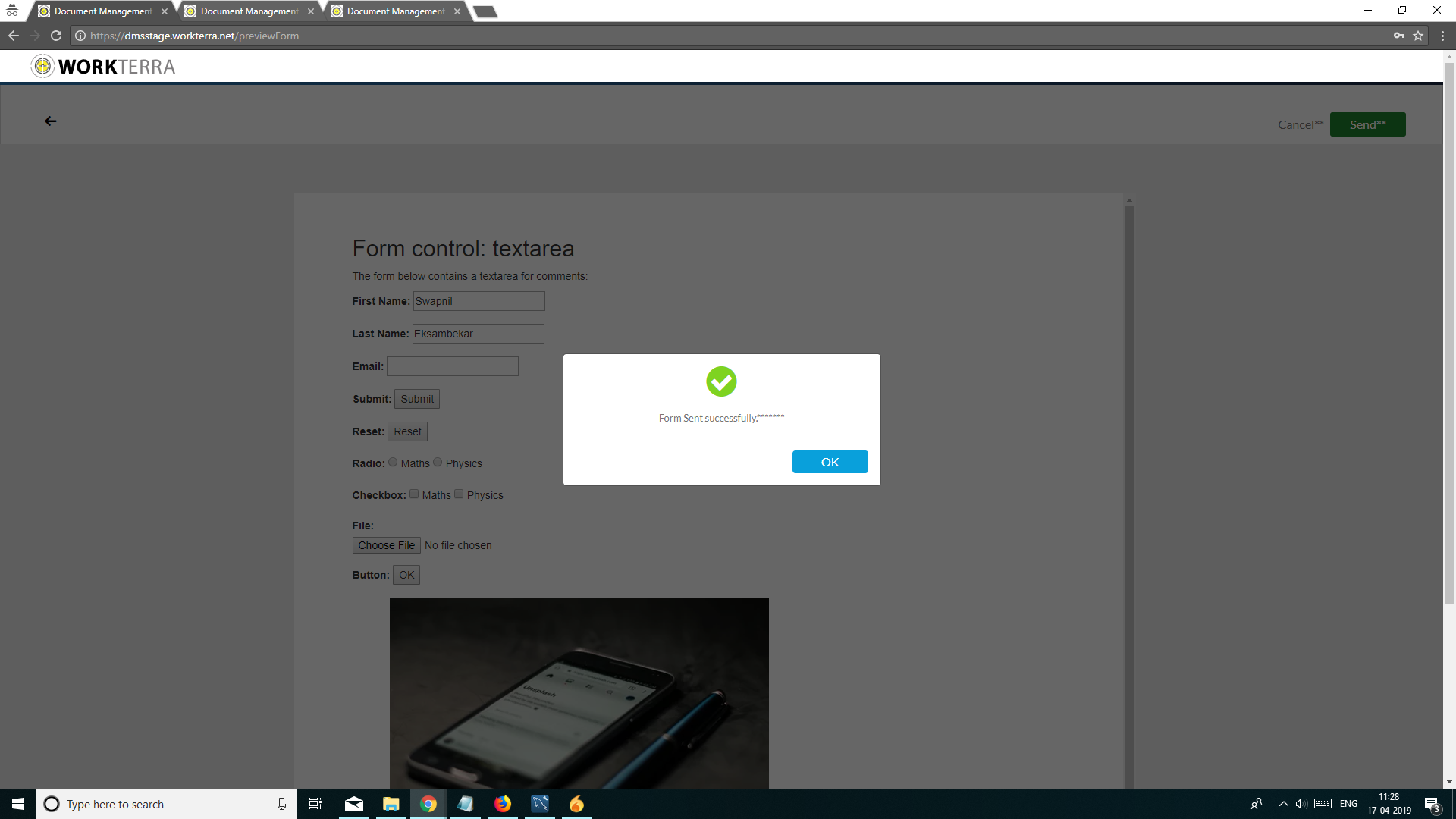Open Firefox from the taskbar

(x=502, y=804)
